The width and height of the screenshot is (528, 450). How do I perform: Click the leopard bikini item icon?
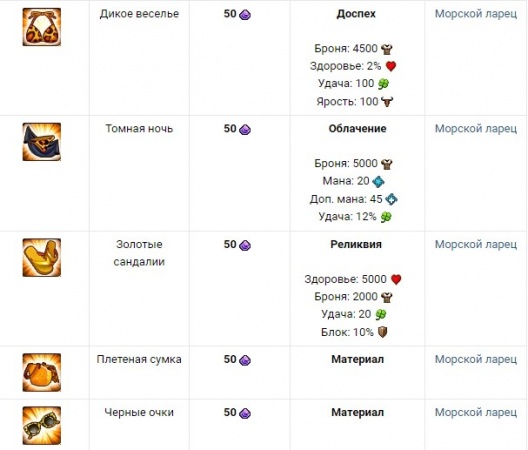coord(42,27)
